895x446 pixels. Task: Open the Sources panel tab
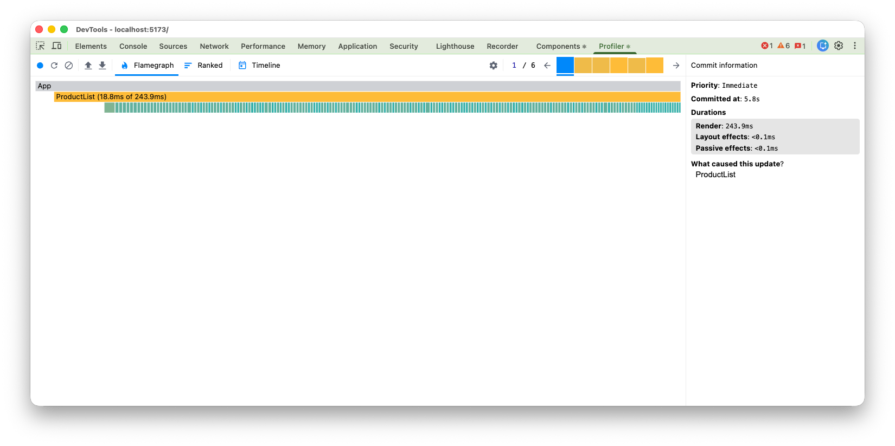click(x=173, y=46)
